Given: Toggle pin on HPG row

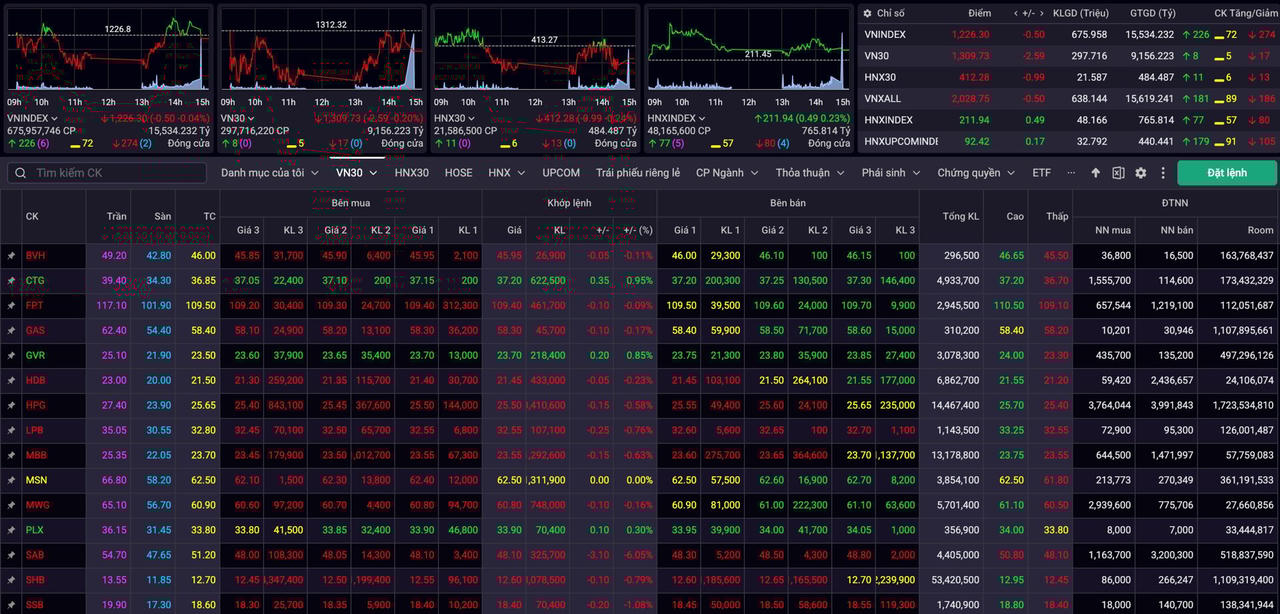Looking at the screenshot, I should [11, 406].
